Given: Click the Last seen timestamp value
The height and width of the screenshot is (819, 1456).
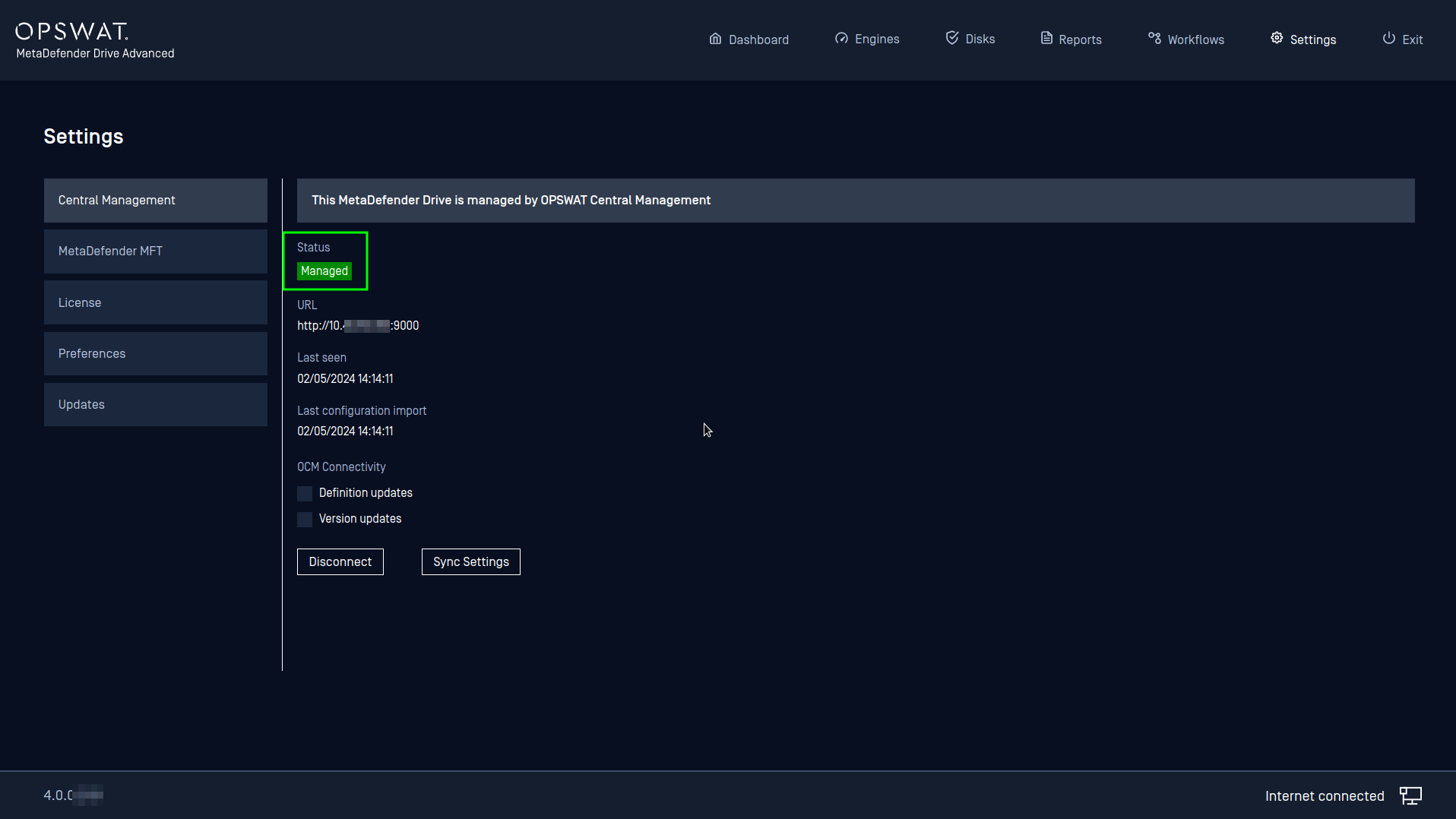Looking at the screenshot, I should [345, 378].
